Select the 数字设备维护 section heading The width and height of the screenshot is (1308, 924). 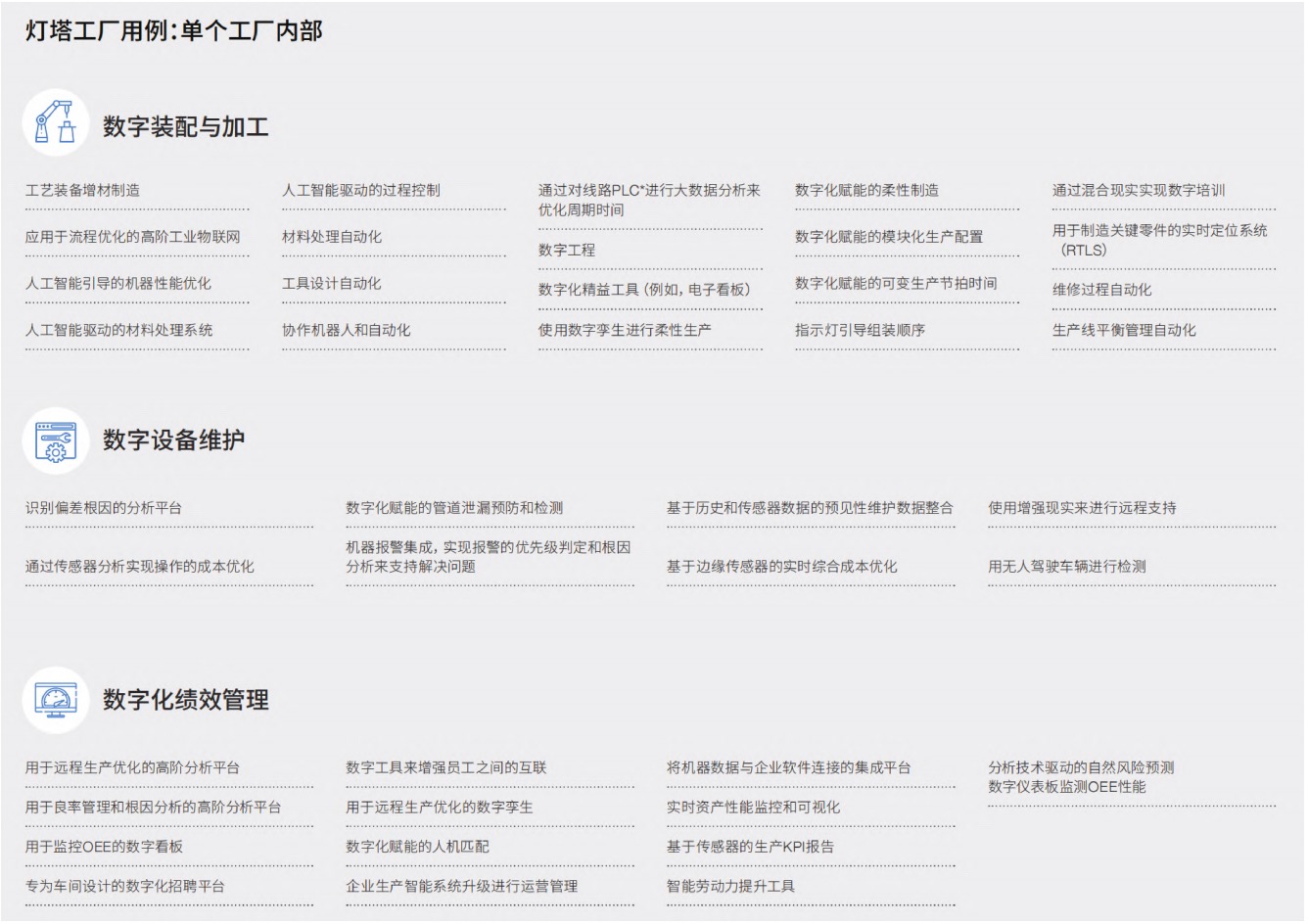[x=173, y=440]
